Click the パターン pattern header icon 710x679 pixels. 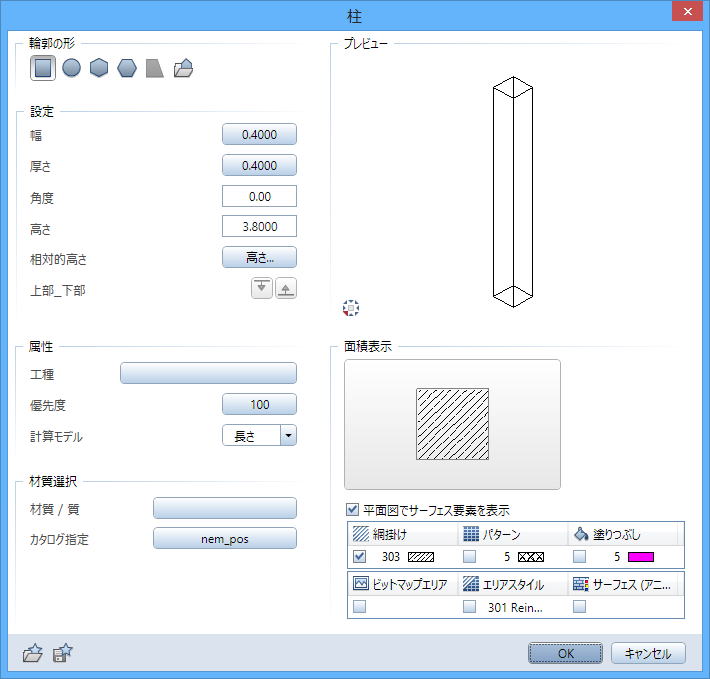[471, 534]
